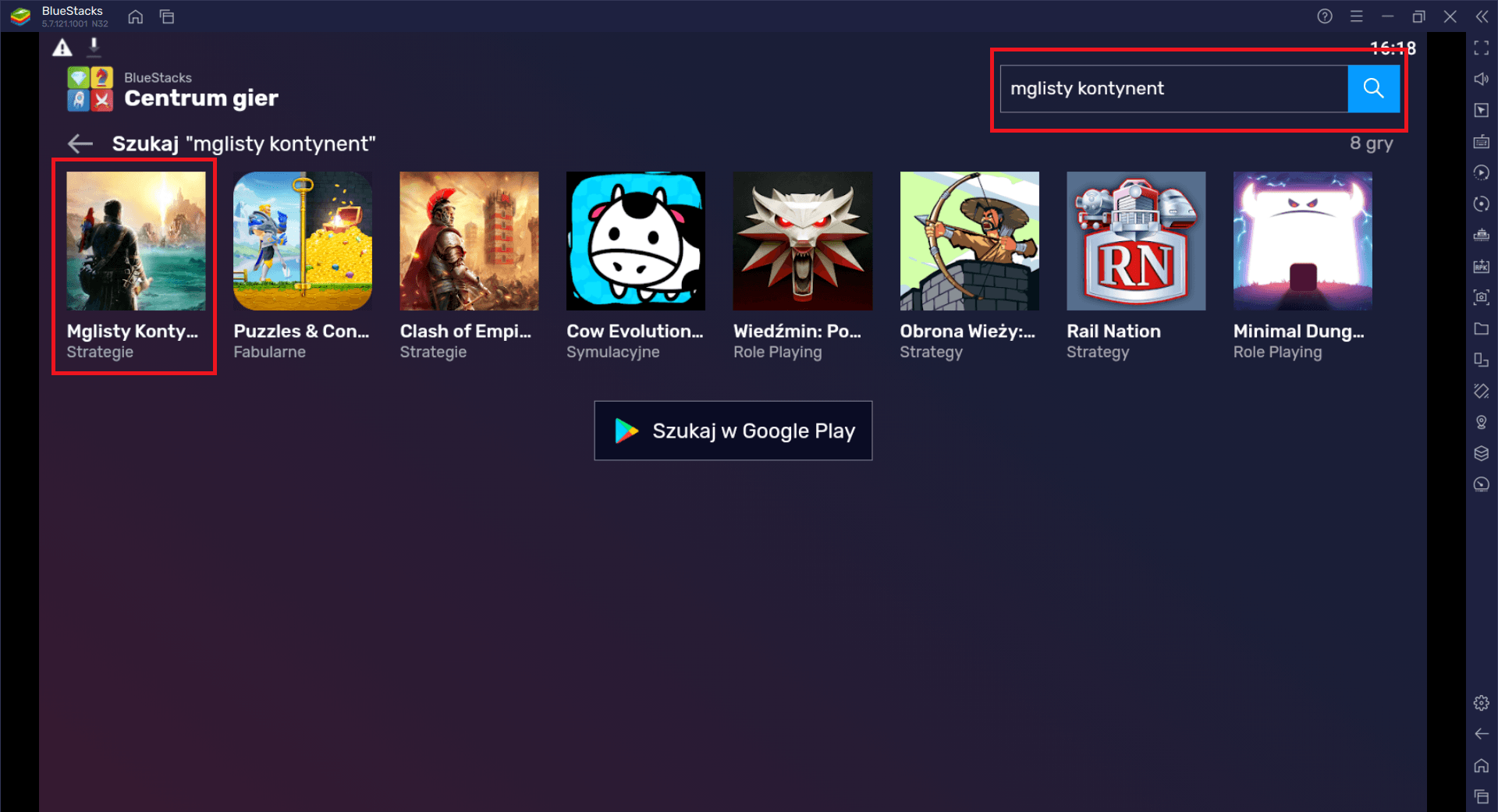The height and width of the screenshot is (812, 1498).
Task: Open the help question mark icon
Action: (1325, 16)
